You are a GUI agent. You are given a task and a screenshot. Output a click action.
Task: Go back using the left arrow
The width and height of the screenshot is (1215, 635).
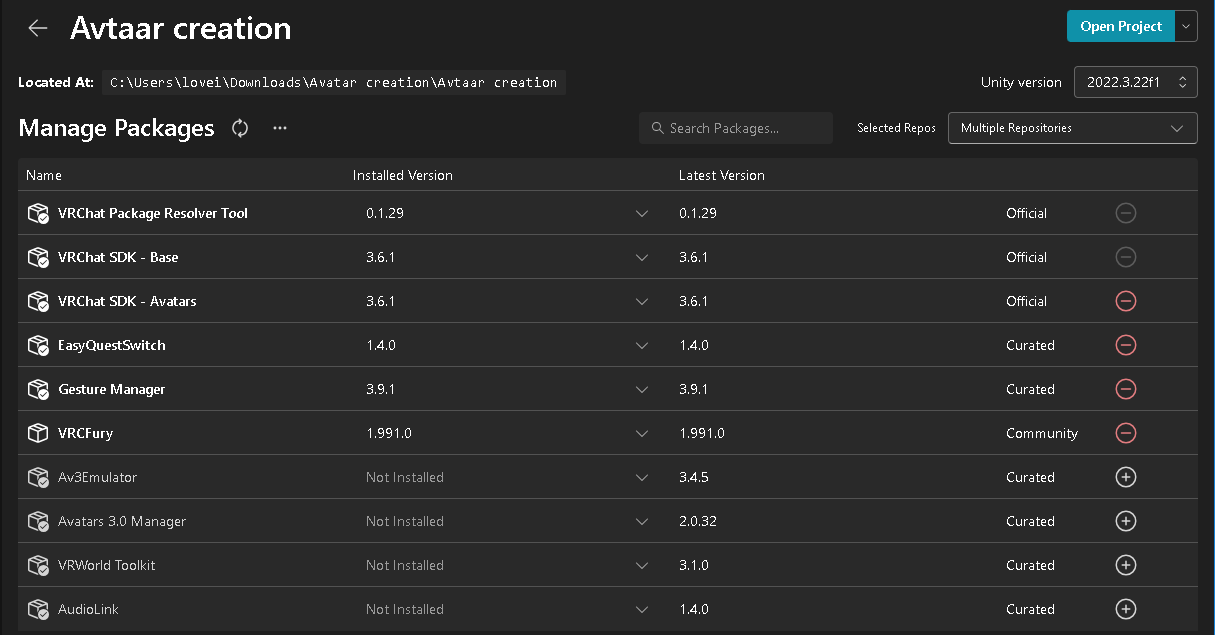[38, 28]
